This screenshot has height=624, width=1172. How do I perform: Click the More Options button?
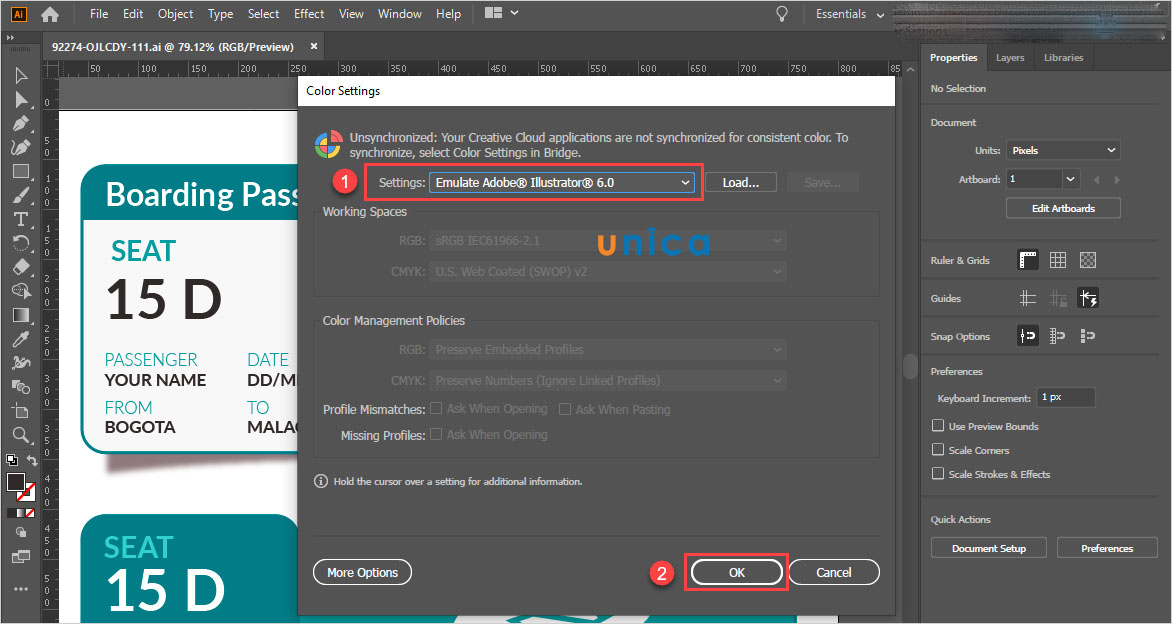363,572
